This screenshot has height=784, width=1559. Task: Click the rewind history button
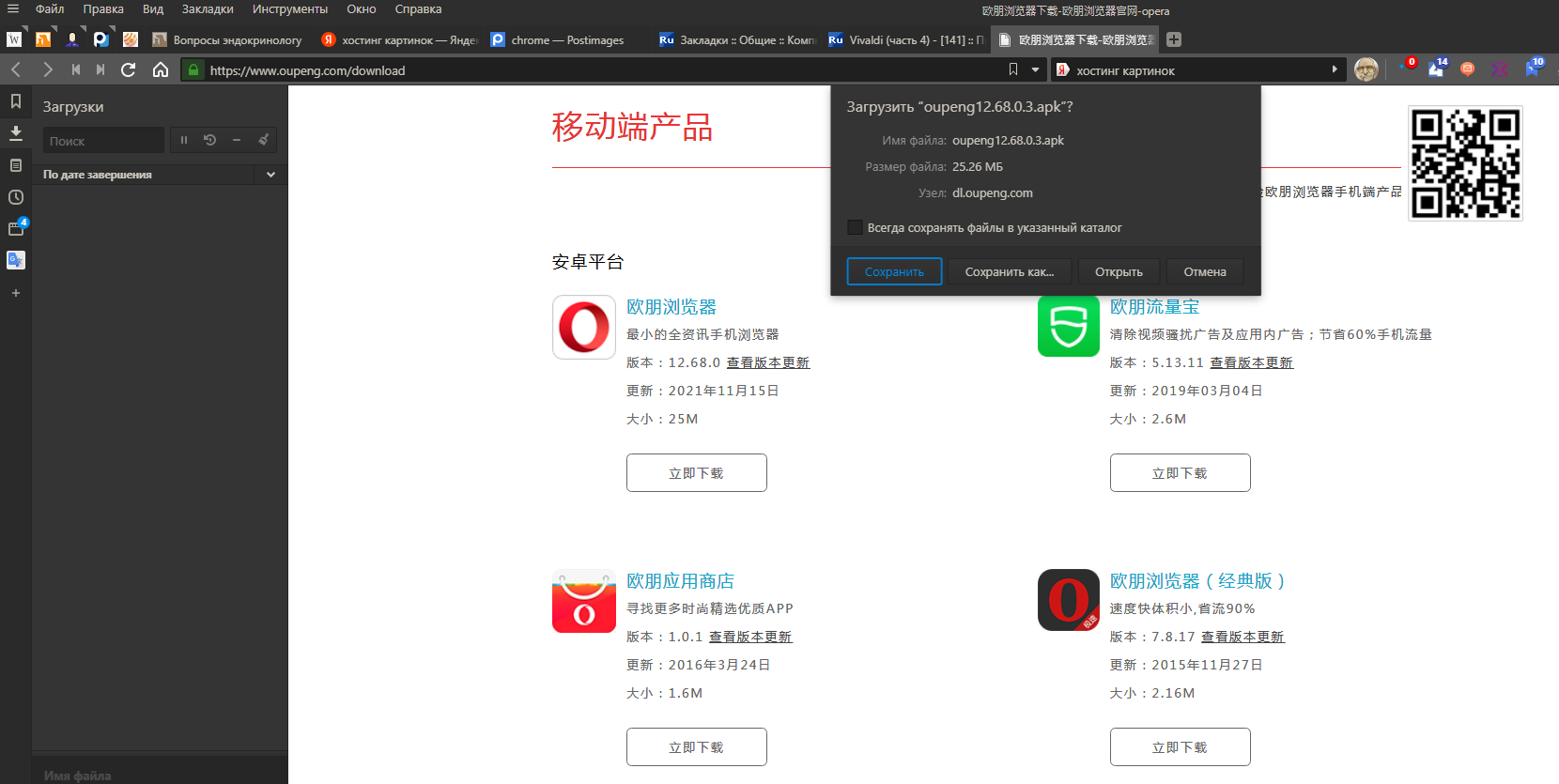(76, 69)
